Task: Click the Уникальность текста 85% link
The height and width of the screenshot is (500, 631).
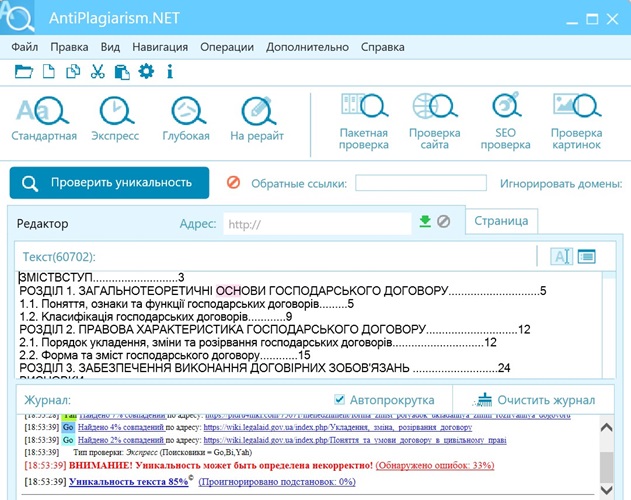Action: (x=129, y=482)
